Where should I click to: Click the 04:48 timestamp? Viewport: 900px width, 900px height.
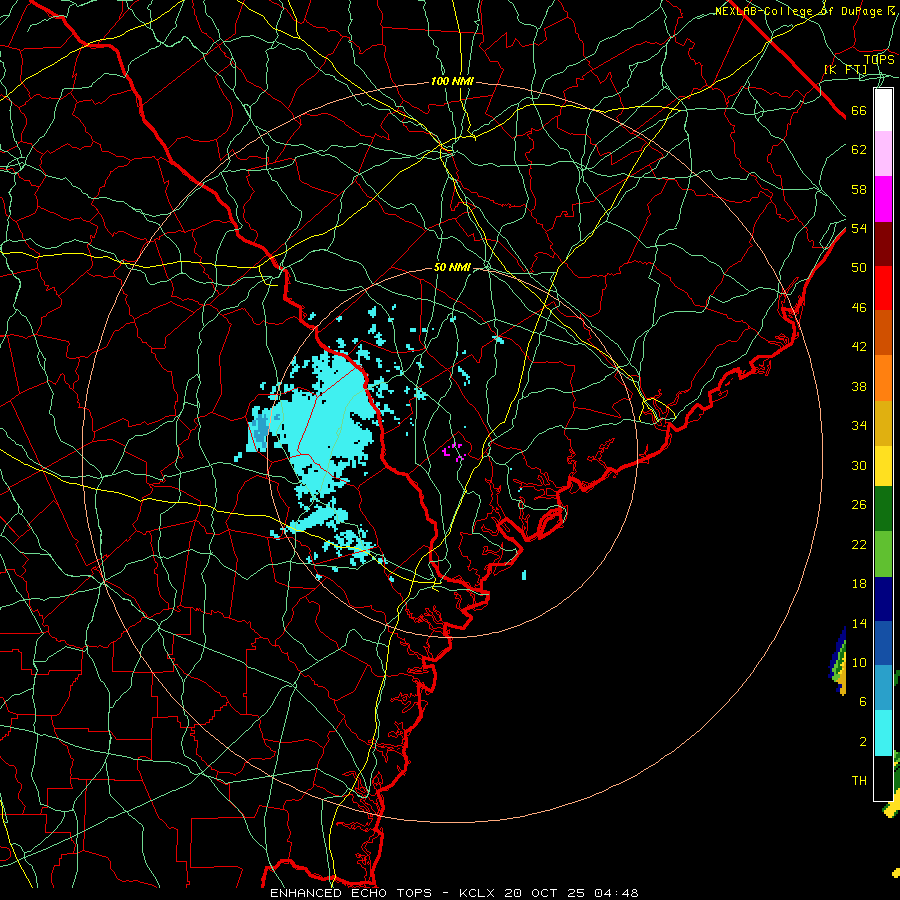[616, 893]
